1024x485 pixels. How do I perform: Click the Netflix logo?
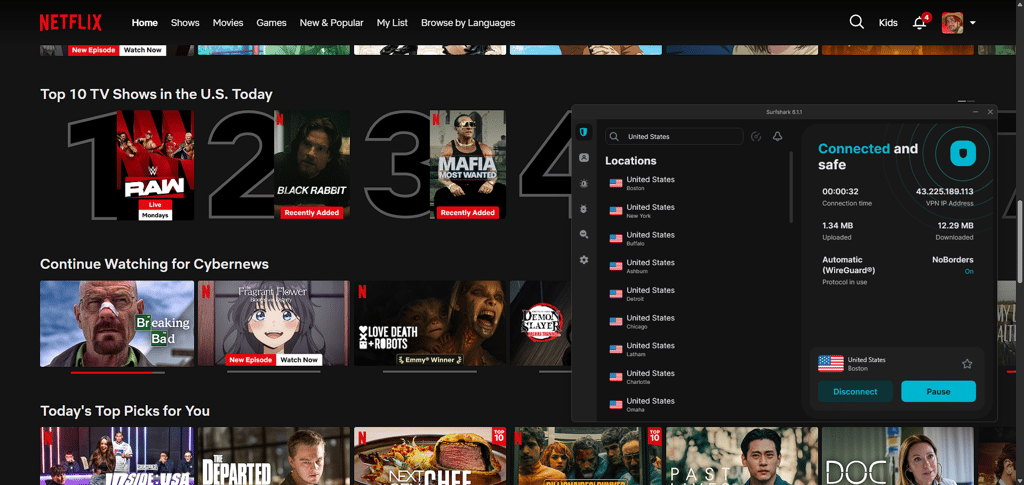coord(71,23)
